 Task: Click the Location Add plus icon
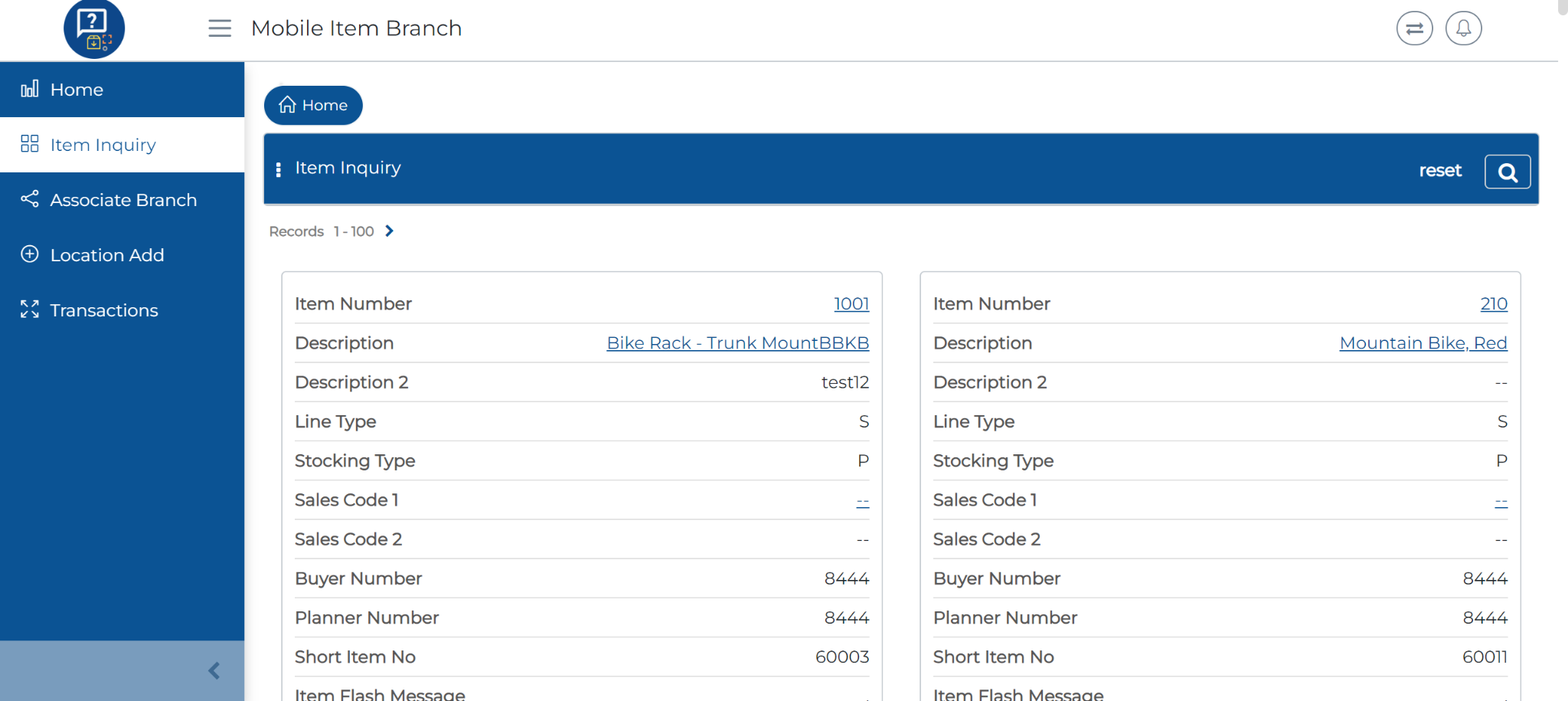coord(30,254)
